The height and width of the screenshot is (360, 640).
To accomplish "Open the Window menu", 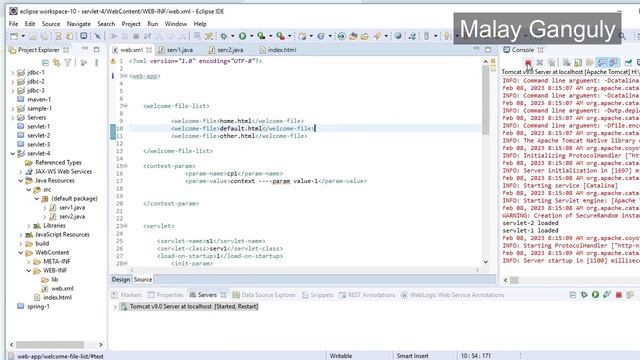I will [176, 24].
